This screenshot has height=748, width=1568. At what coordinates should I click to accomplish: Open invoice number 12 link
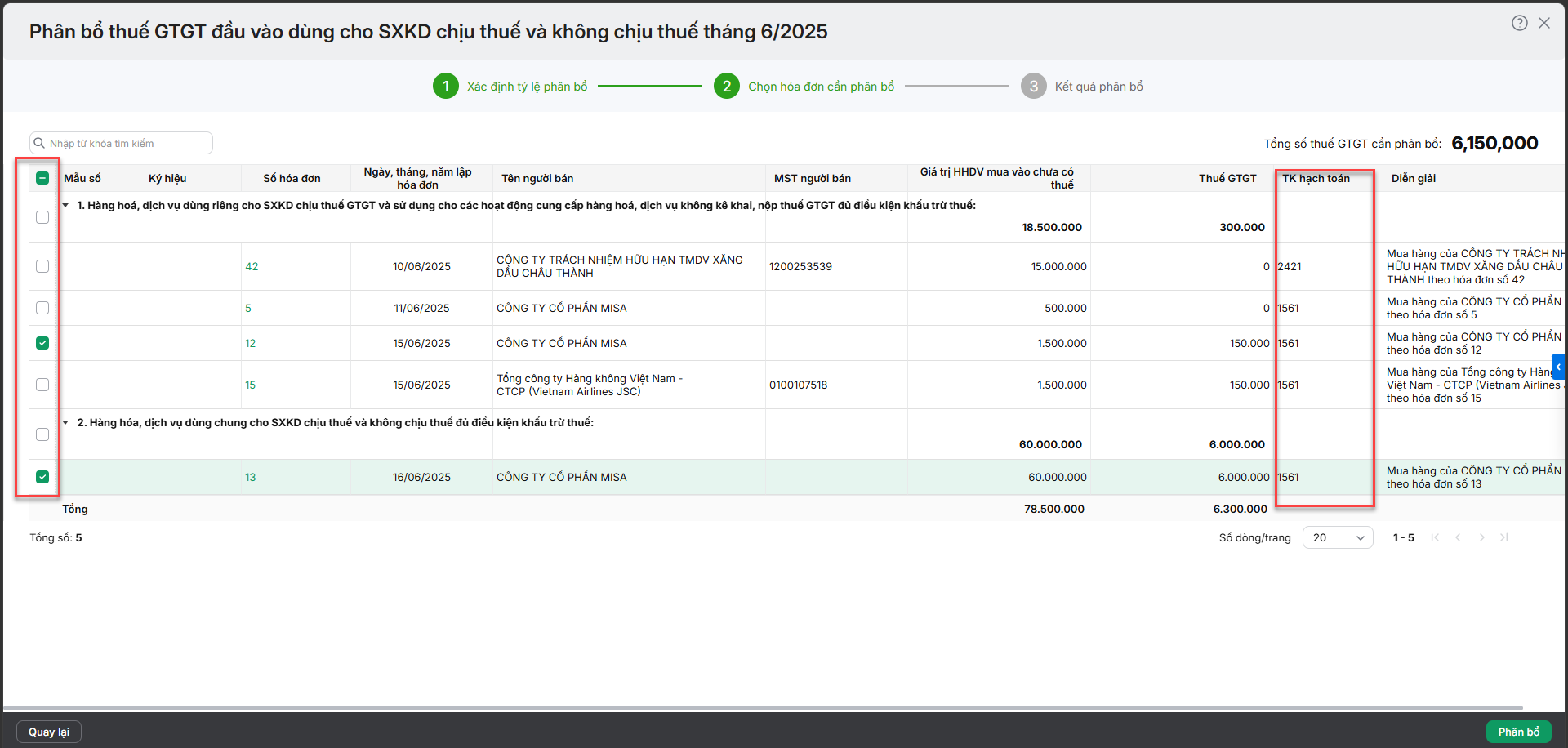[x=251, y=343]
